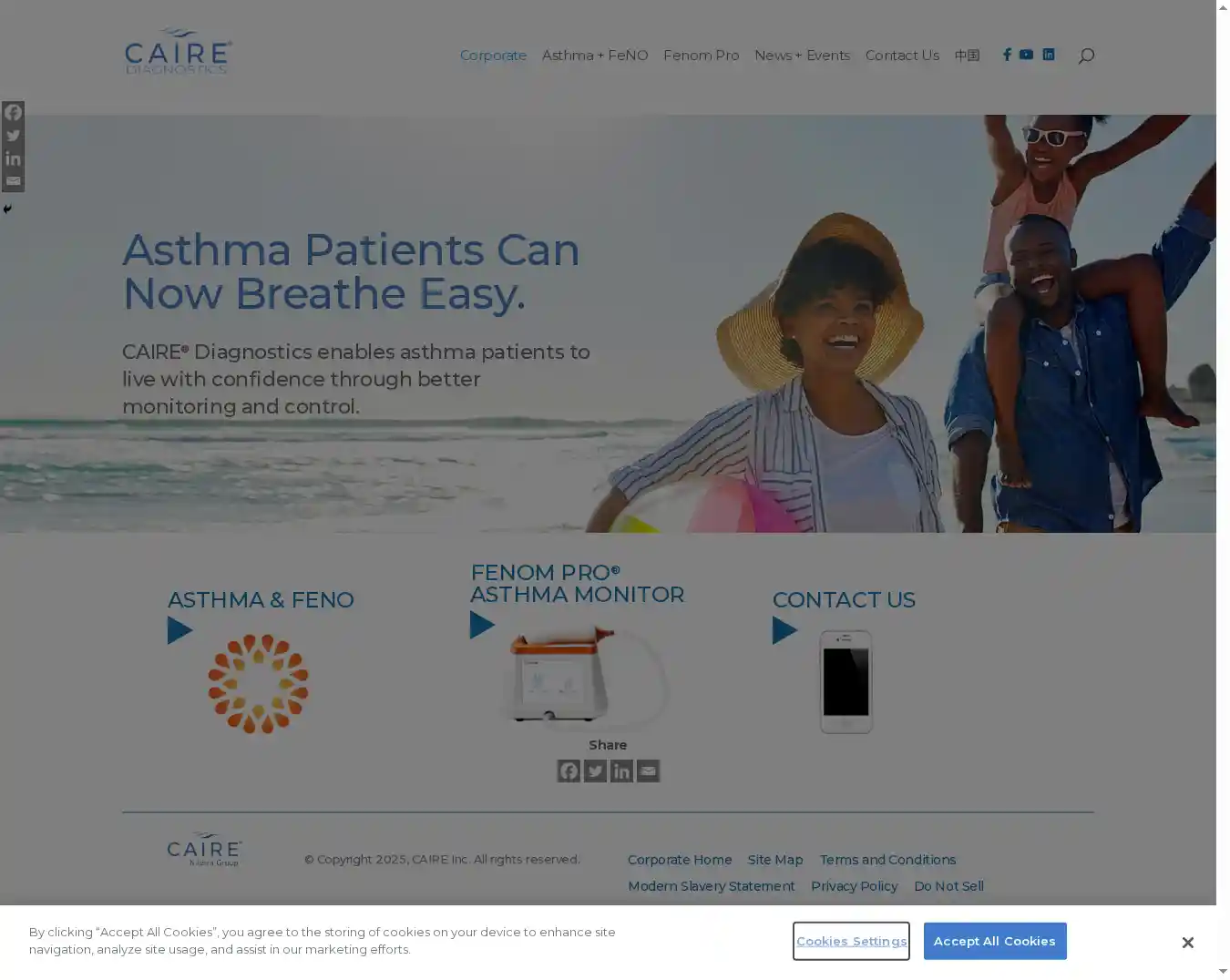The height and width of the screenshot is (980, 1230).
Task: Click the arrow under Contact Us heading
Action: coord(784,630)
